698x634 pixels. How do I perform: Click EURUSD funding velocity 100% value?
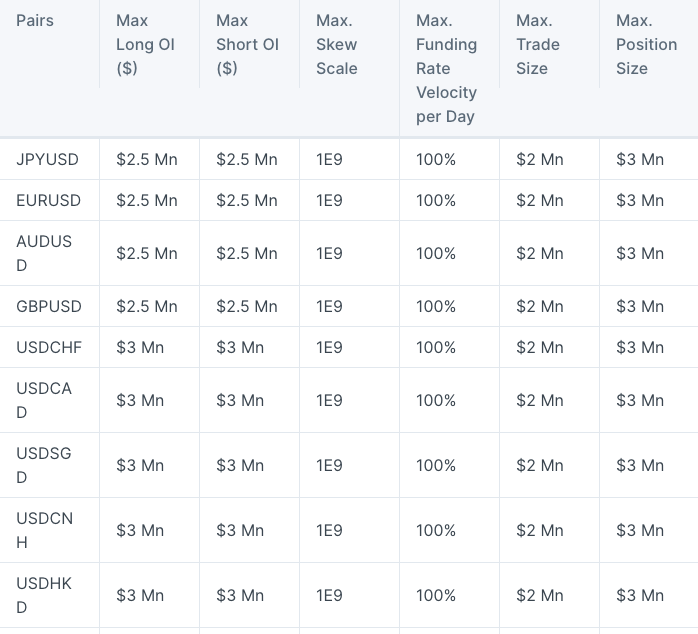(436, 200)
